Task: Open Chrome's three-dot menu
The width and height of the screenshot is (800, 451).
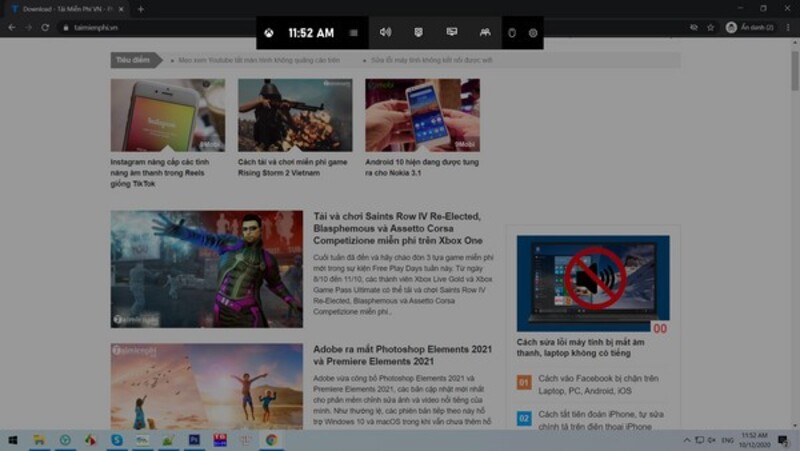Action: 788,28
